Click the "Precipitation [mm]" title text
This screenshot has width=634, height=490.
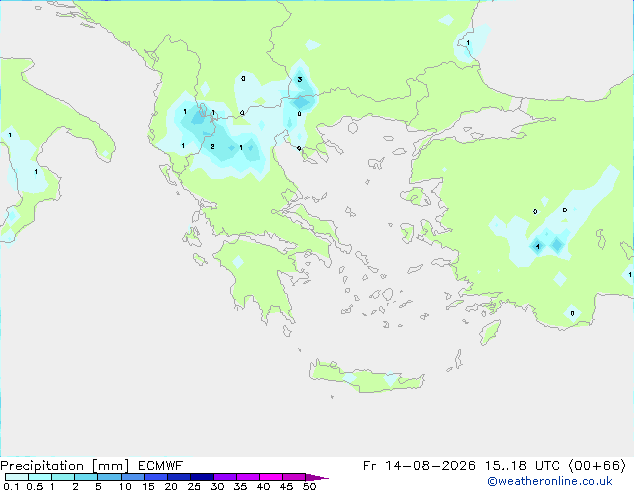click(x=65, y=466)
